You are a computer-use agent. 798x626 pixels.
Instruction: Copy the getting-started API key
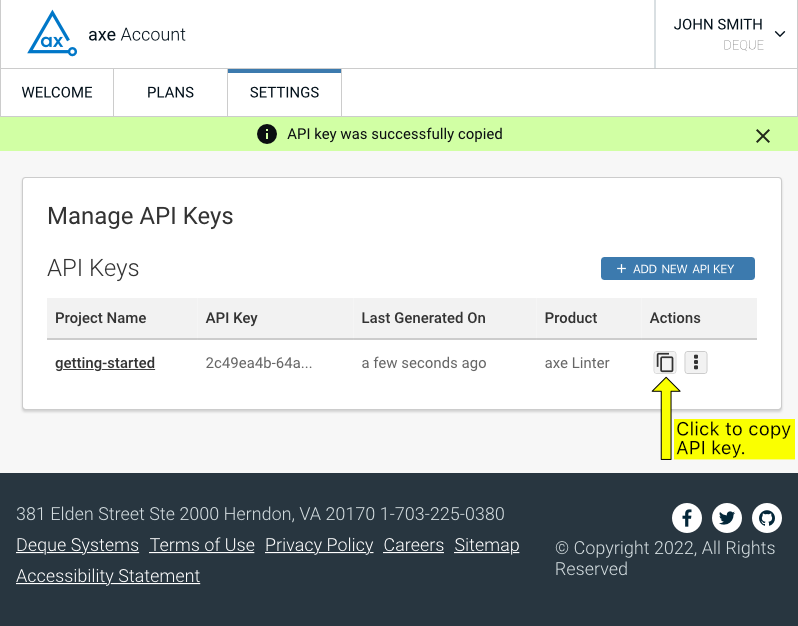(665, 363)
